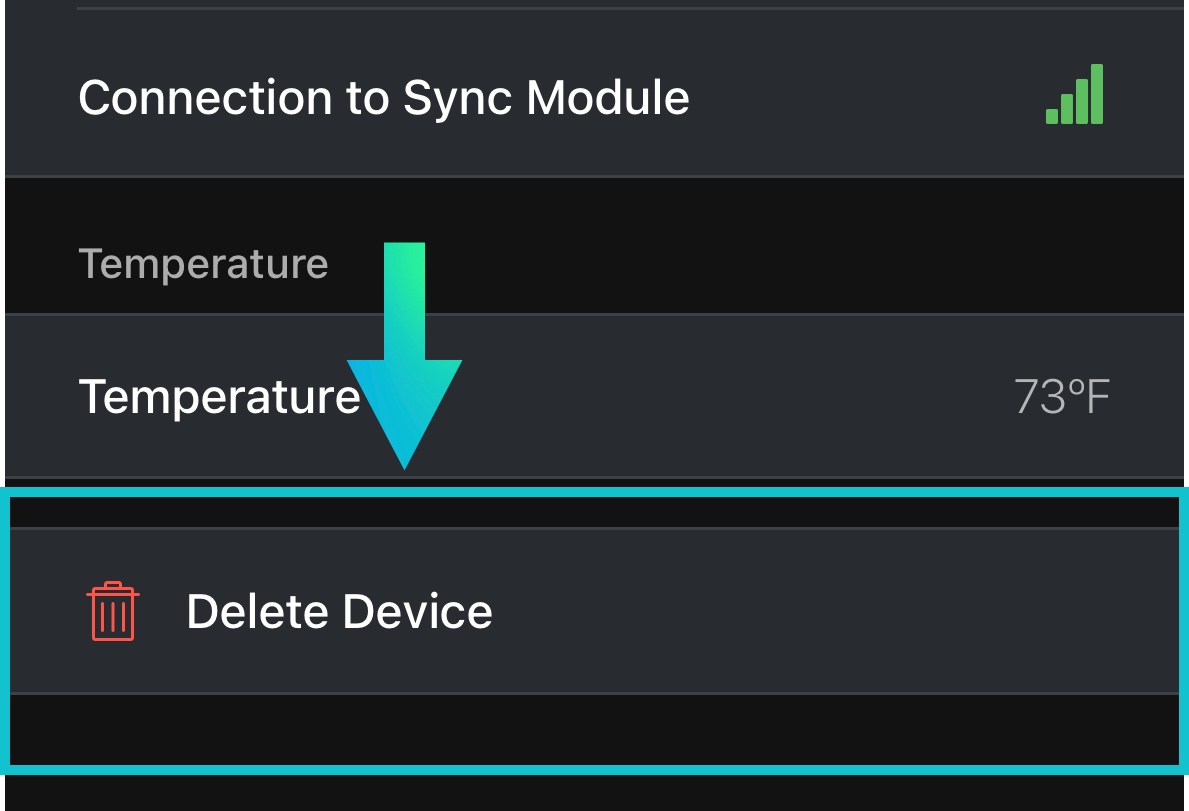Click the 73°F temperature reading
This screenshot has height=811, width=1189.
point(1061,397)
